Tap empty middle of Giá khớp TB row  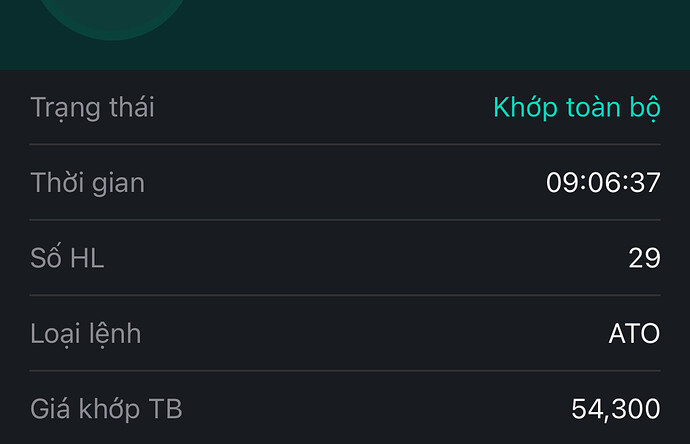pos(345,408)
